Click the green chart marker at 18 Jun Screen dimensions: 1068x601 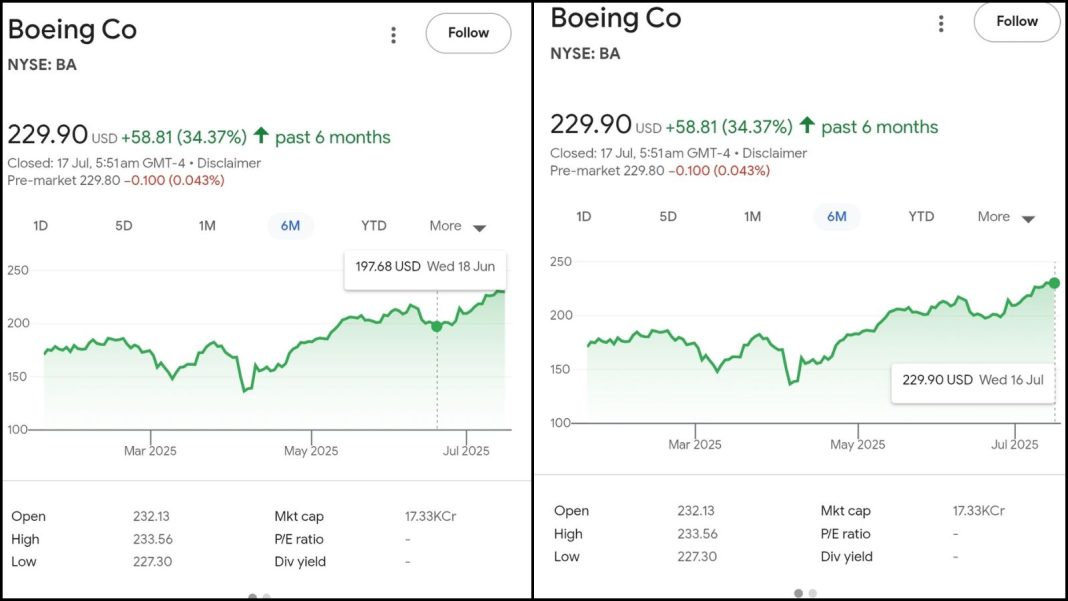point(437,326)
